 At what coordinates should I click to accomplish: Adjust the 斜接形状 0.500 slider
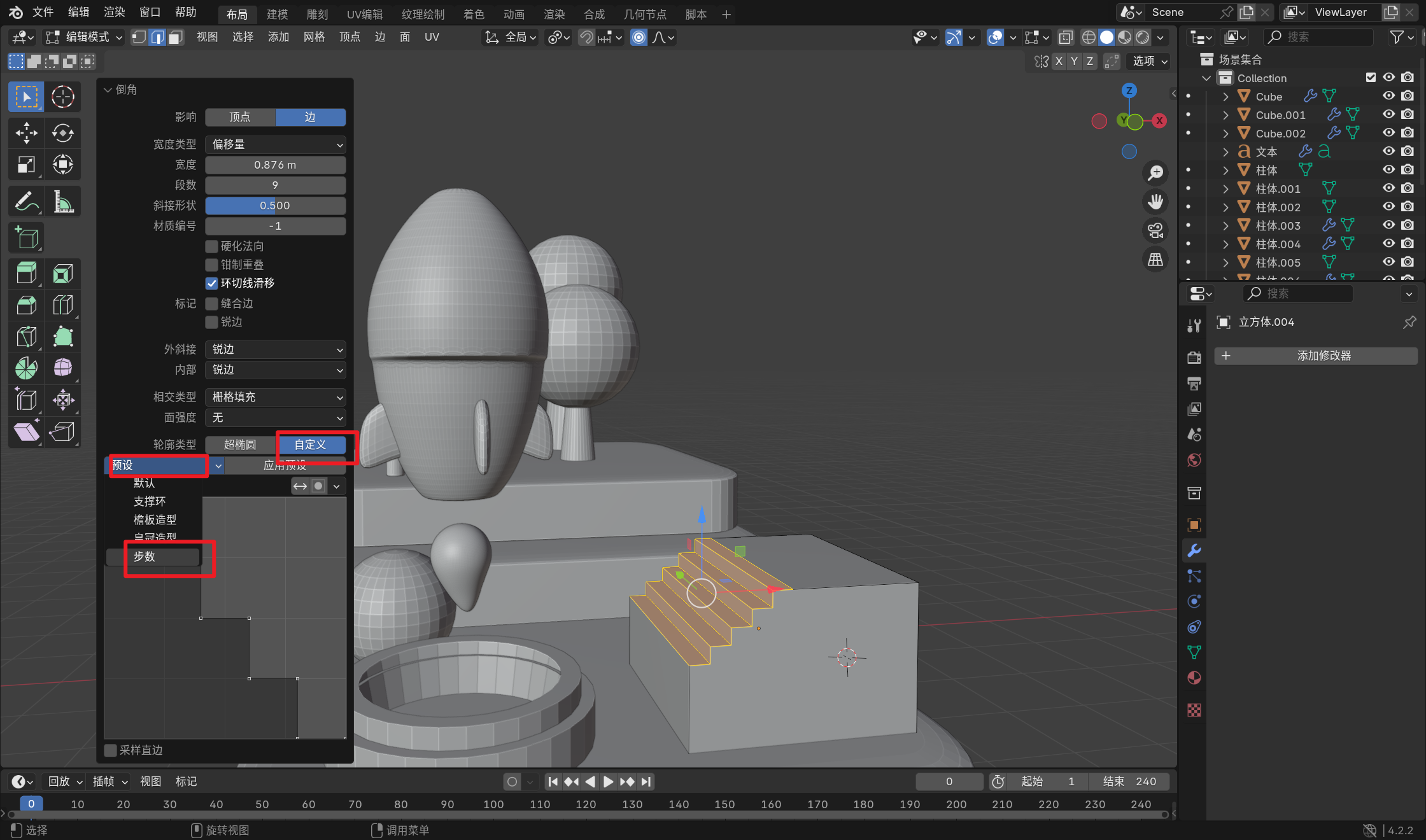(x=275, y=206)
